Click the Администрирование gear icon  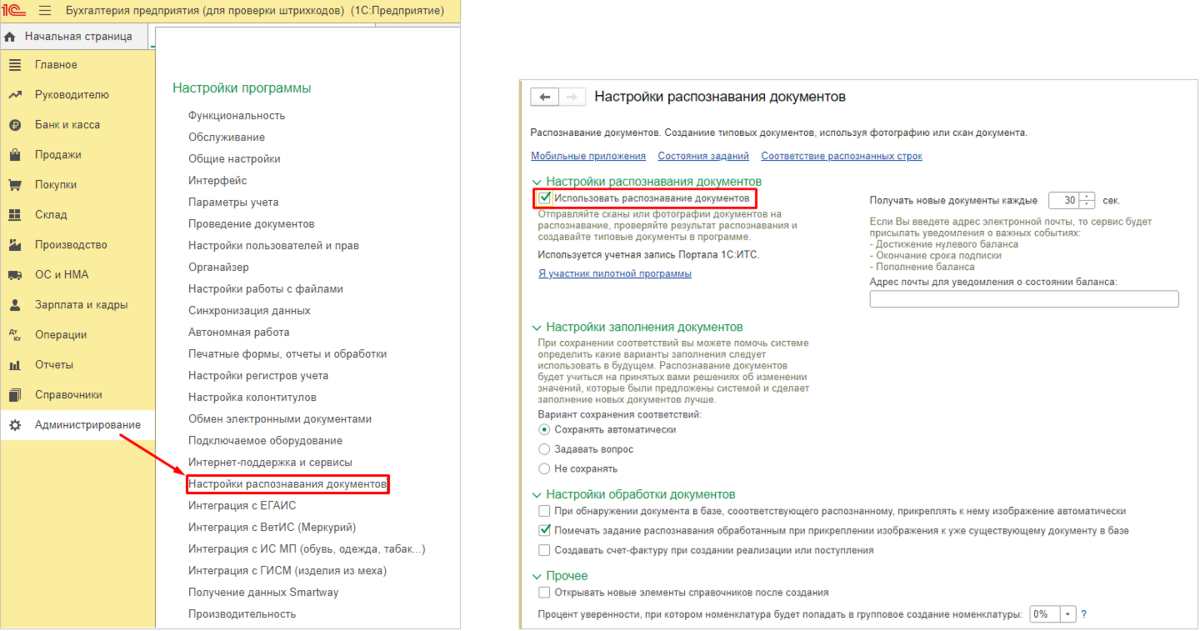[14, 425]
